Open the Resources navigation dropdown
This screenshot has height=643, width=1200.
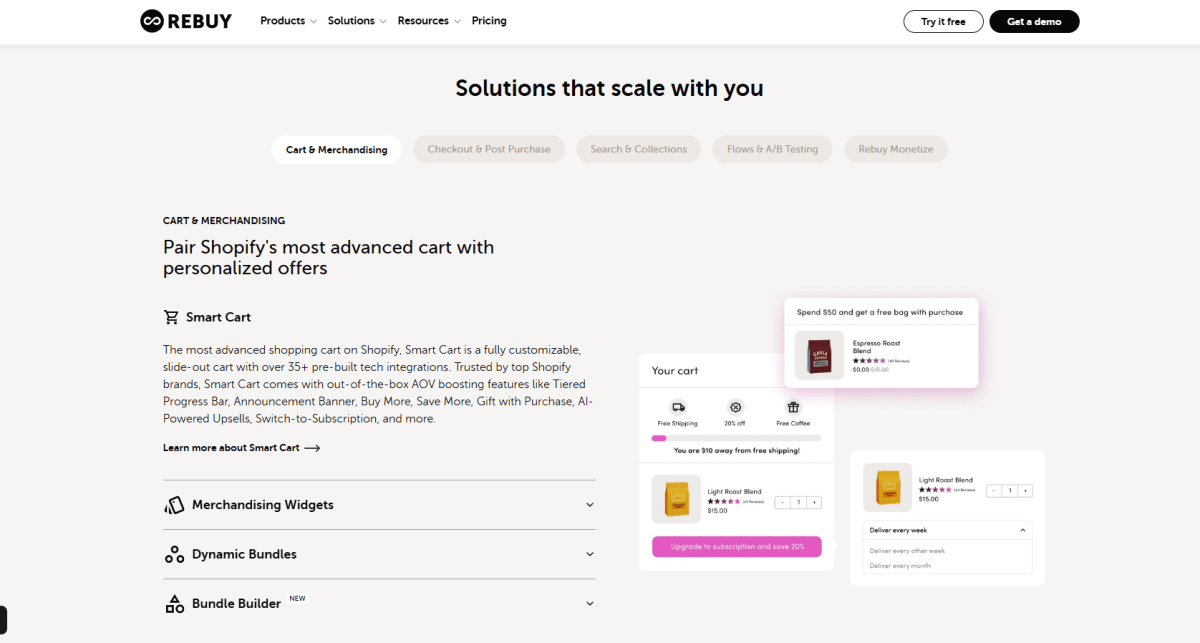click(x=429, y=21)
